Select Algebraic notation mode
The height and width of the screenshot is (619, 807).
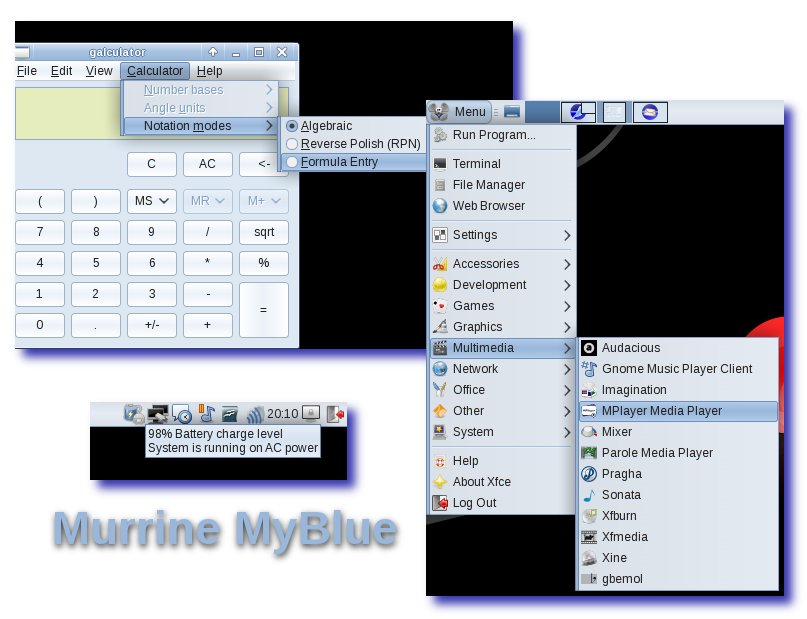click(x=354, y=126)
